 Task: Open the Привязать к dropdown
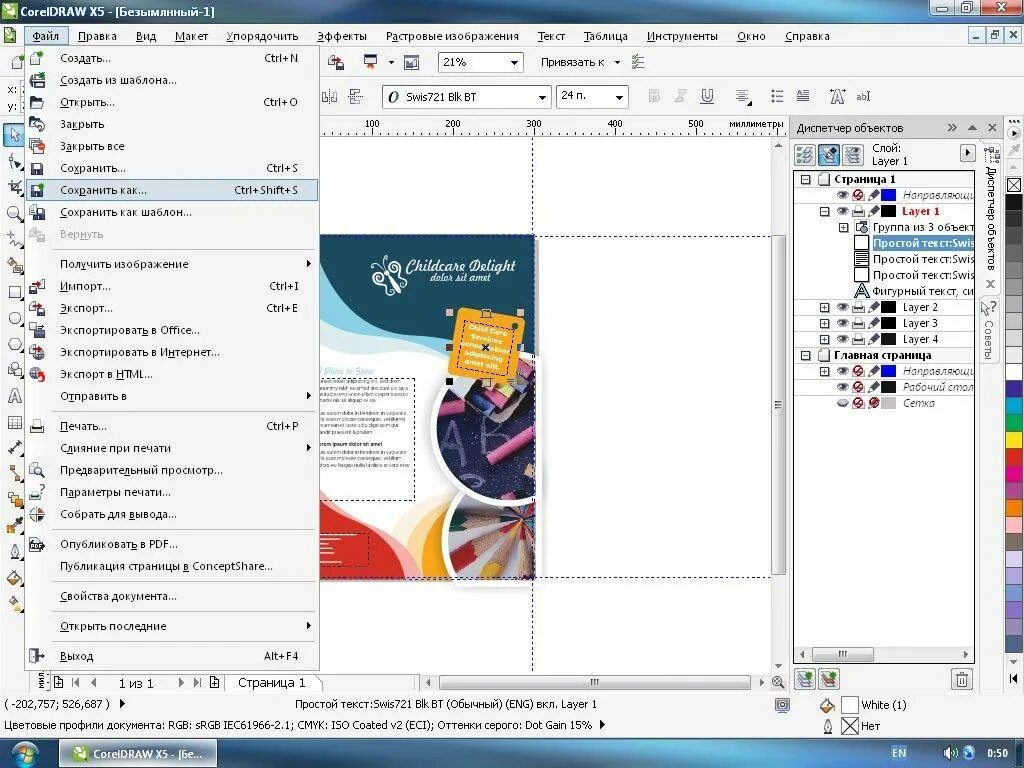[x=616, y=63]
